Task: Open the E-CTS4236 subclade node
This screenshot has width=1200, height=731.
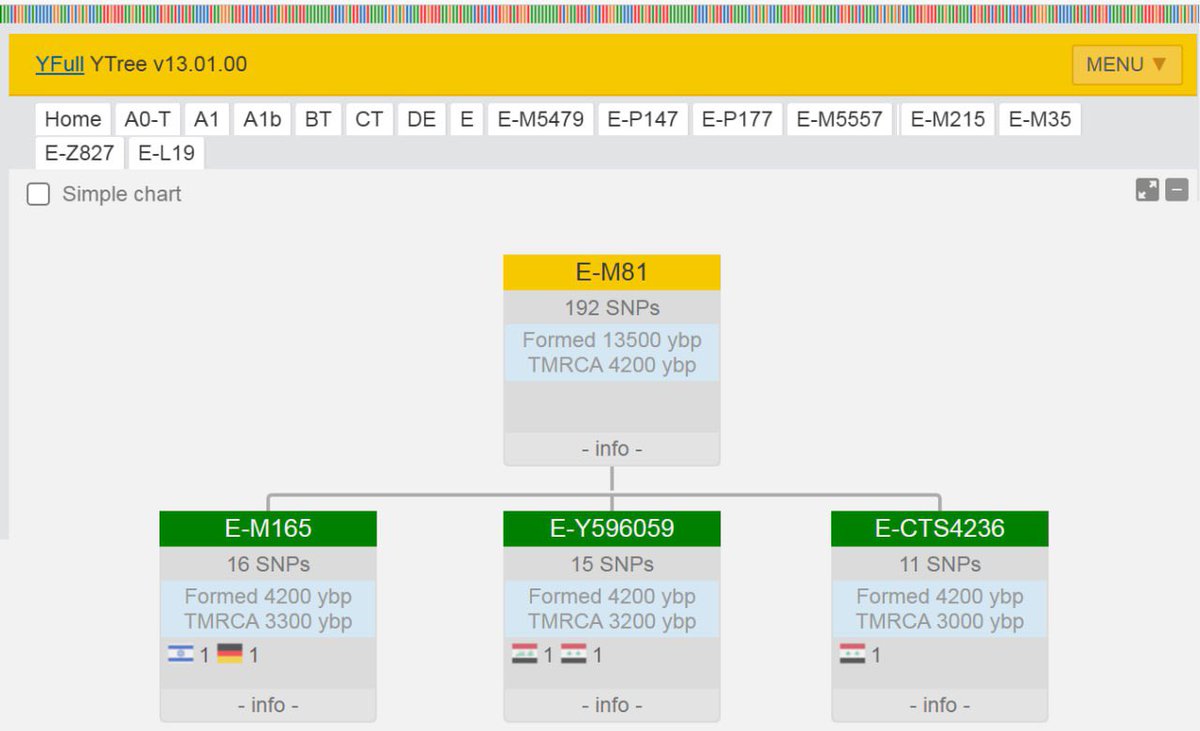Action: (x=940, y=528)
